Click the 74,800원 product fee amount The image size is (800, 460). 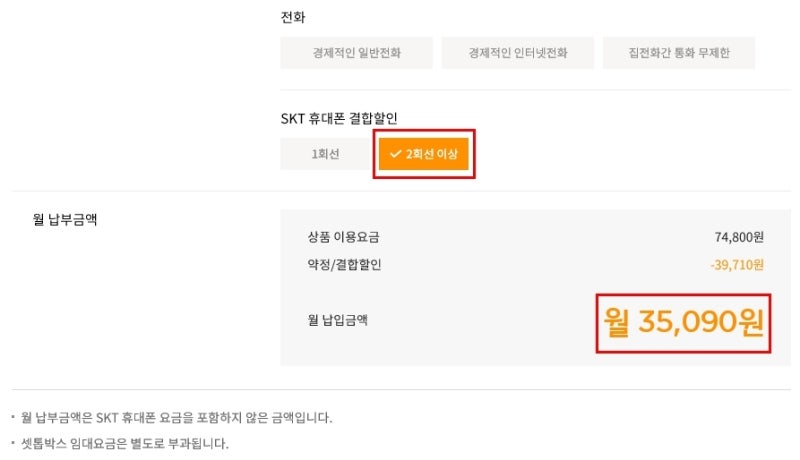(x=739, y=237)
